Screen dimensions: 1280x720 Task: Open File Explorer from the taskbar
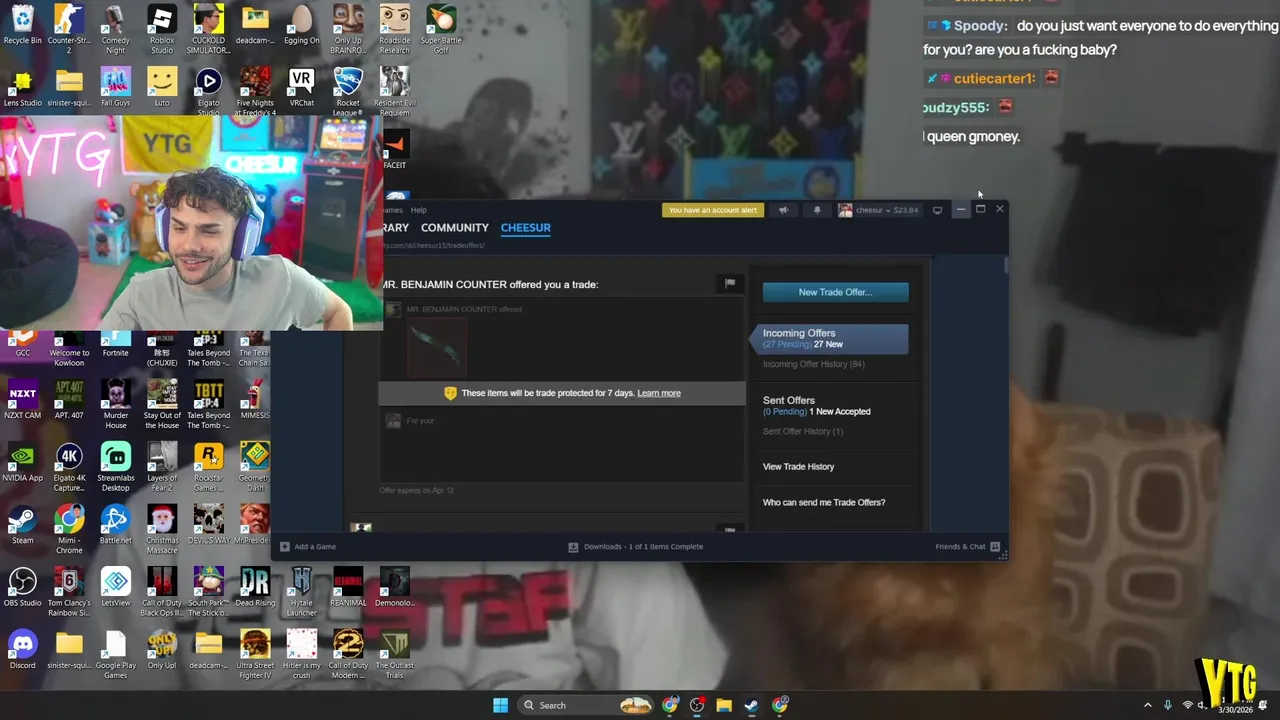click(x=724, y=705)
